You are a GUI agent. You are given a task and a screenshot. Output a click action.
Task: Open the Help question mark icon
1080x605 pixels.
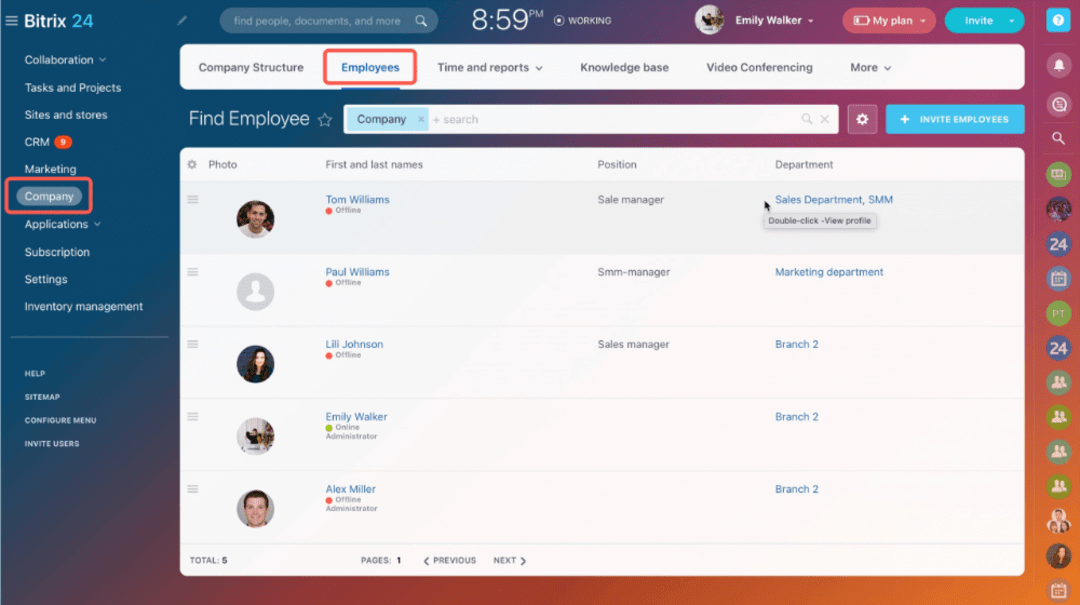(1058, 21)
